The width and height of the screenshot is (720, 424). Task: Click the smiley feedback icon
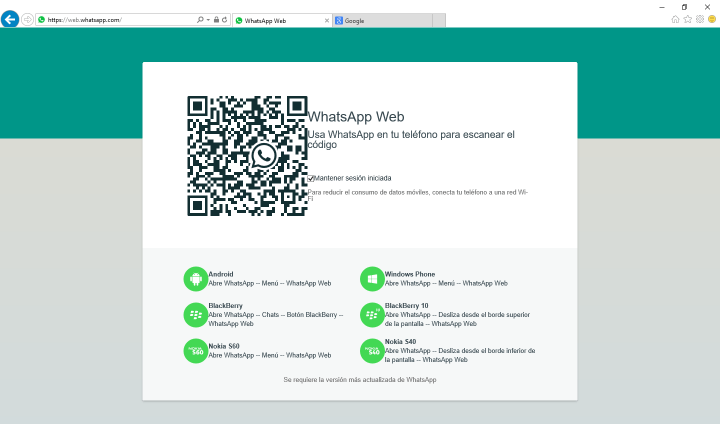pos(712,19)
